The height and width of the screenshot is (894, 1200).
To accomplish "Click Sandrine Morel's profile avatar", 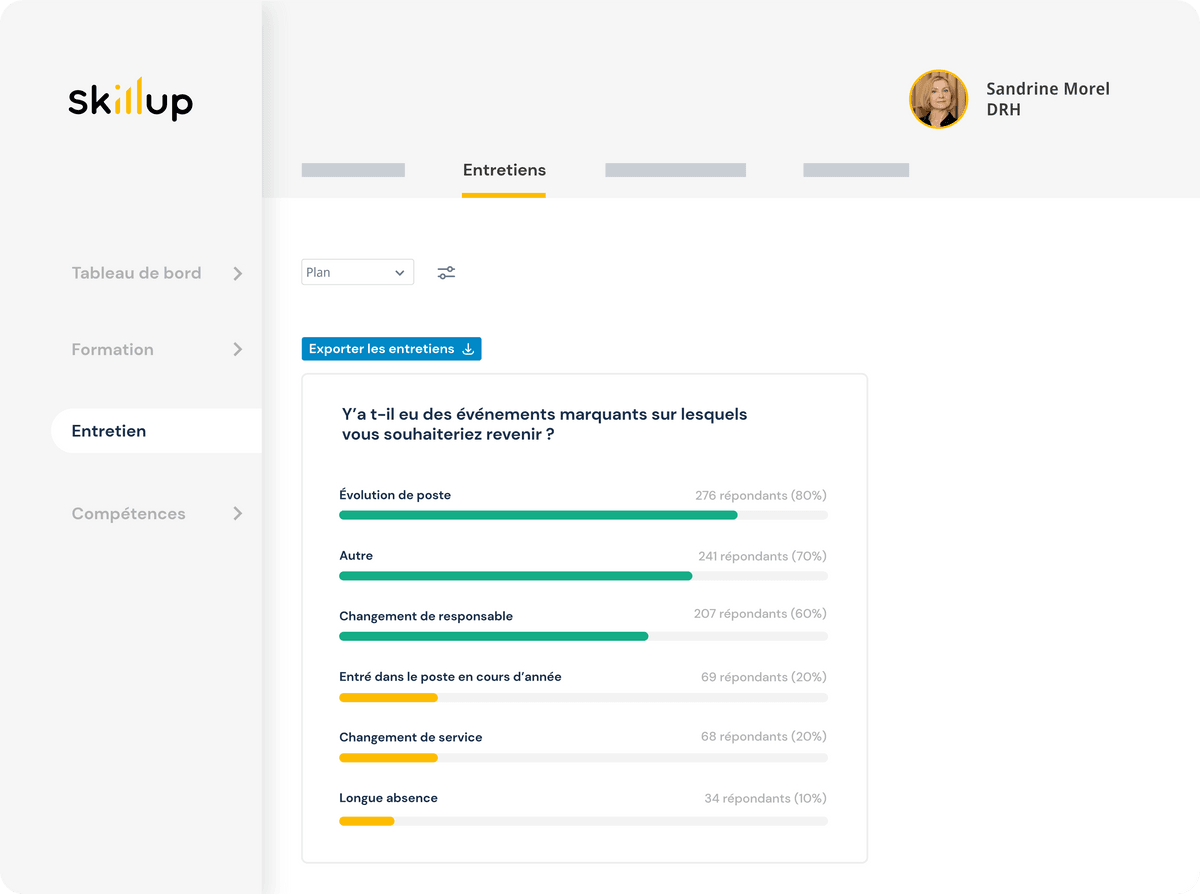I will click(x=938, y=99).
